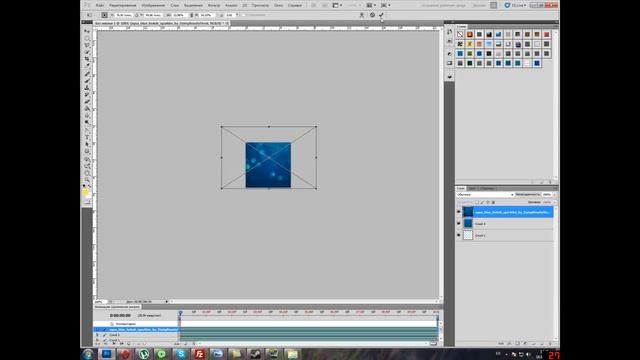The height and width of the screenshot is (360, 640).
Task: Open the Окно menu
Action: tap(278, 5)
